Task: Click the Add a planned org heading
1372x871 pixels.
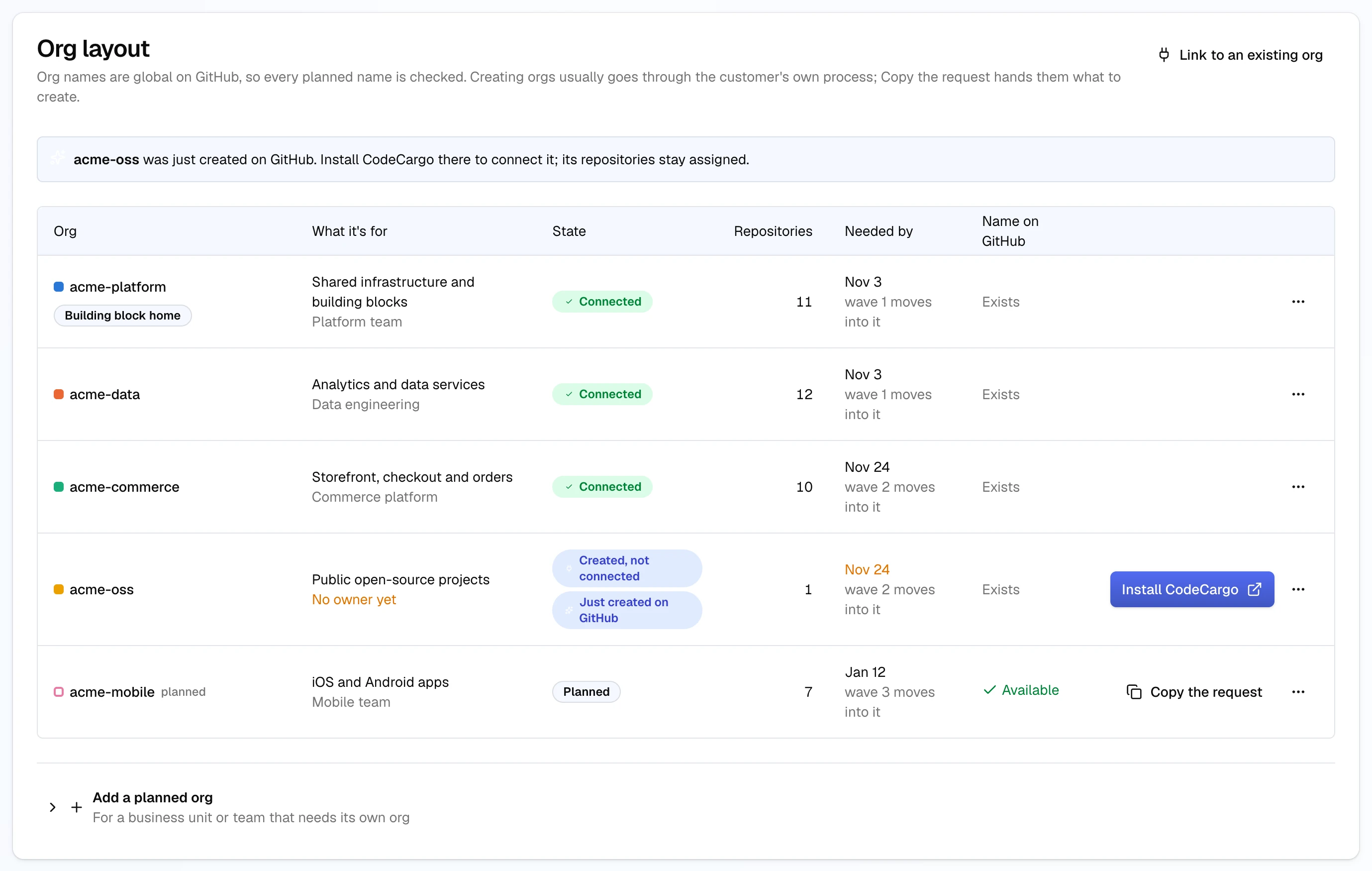Action: tap(153, 797)
